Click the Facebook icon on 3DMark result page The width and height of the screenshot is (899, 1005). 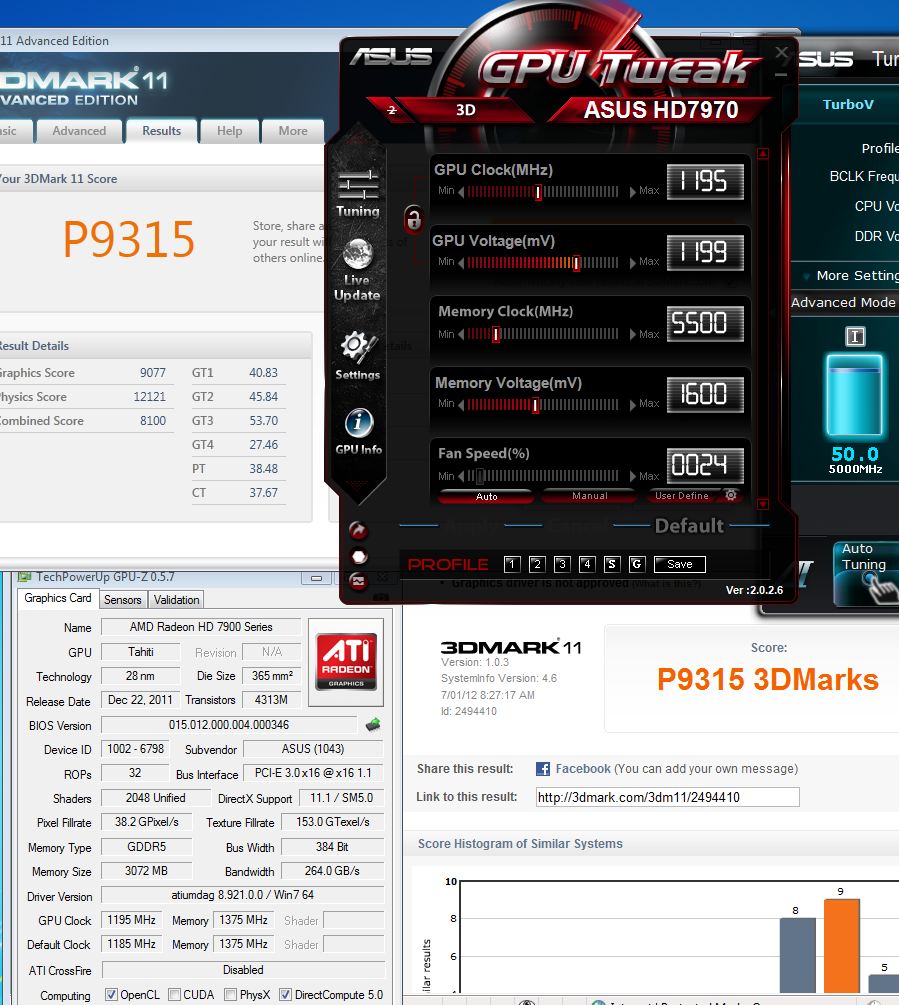click(x=543, y=768)
